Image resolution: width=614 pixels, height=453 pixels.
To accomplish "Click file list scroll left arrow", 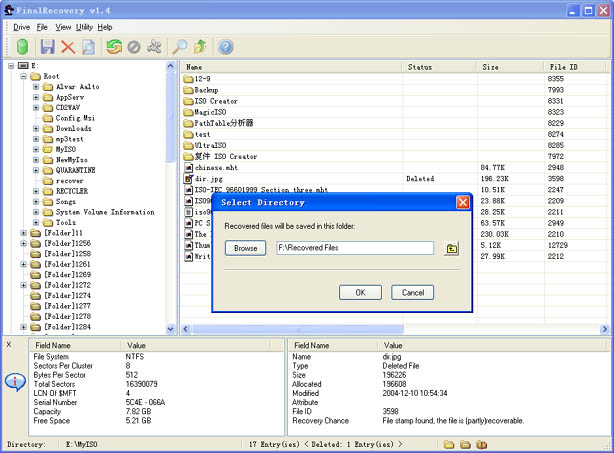I will (186, 329).
